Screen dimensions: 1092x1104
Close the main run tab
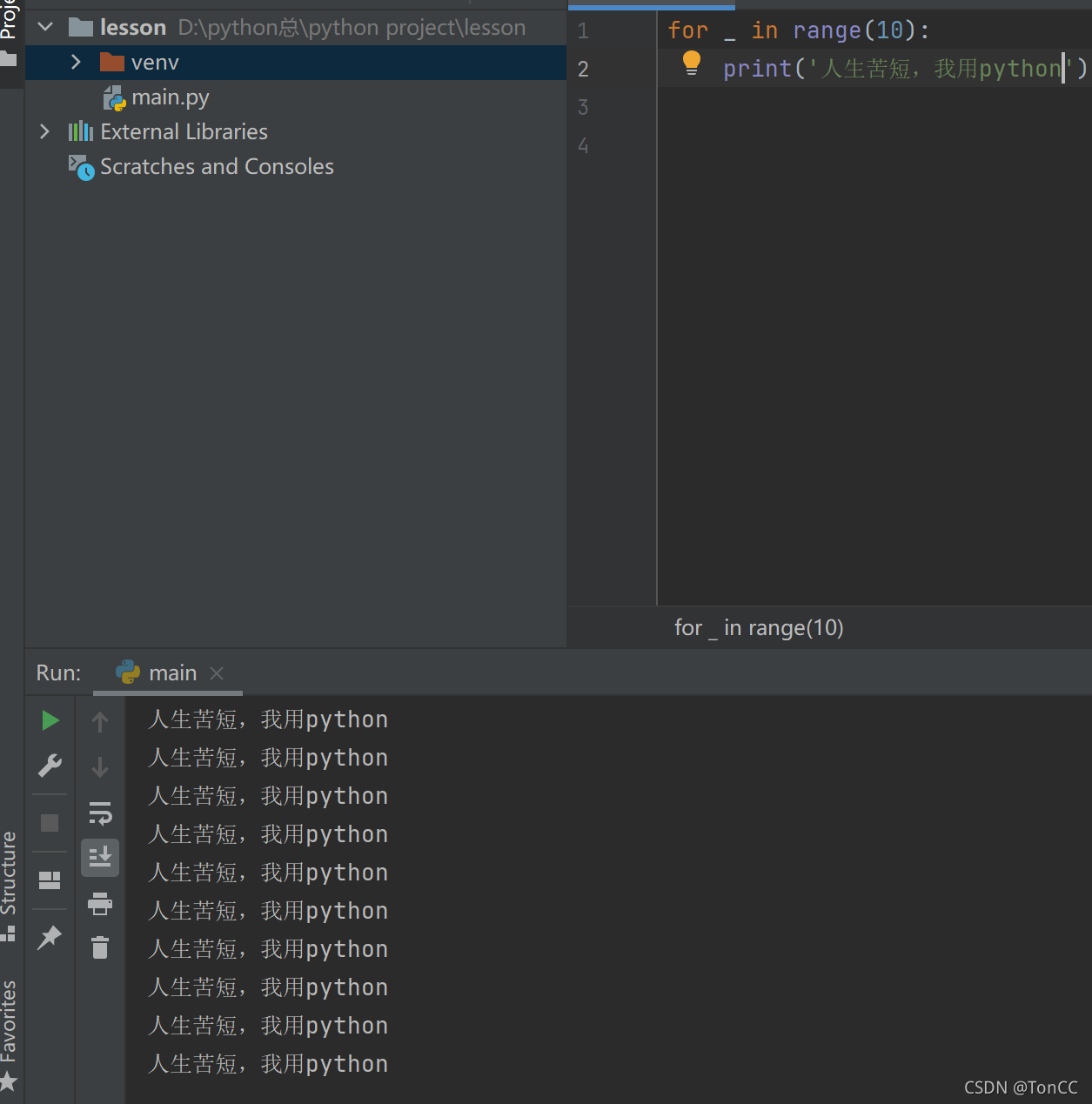pyautogui.click(x=217, y=673)
